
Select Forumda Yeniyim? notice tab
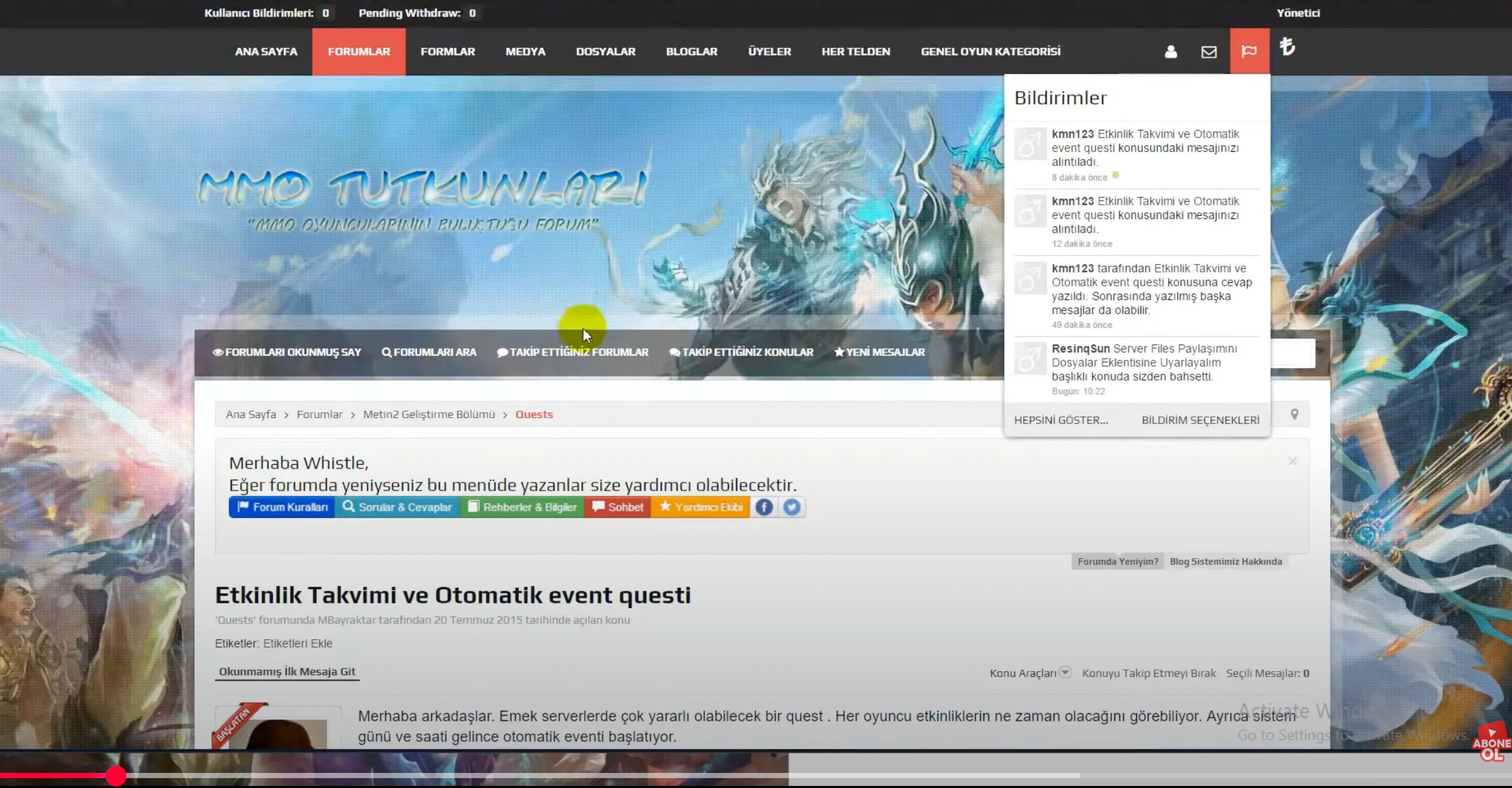click(1118, 561)
